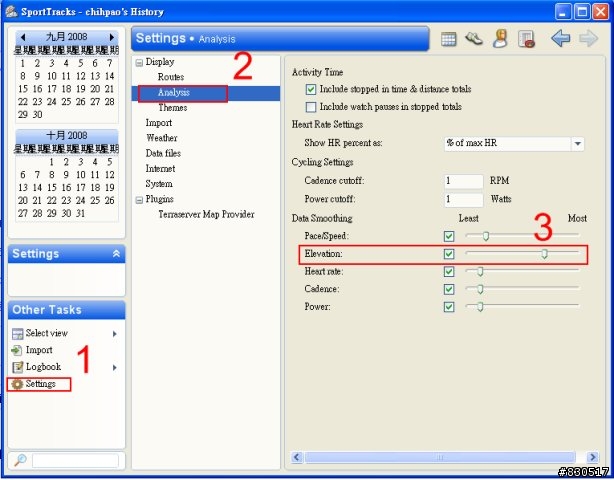The width and height of the screenshot is (614, 480).
Task: Select Internet in the settings tree
Action: pos(160,169)
